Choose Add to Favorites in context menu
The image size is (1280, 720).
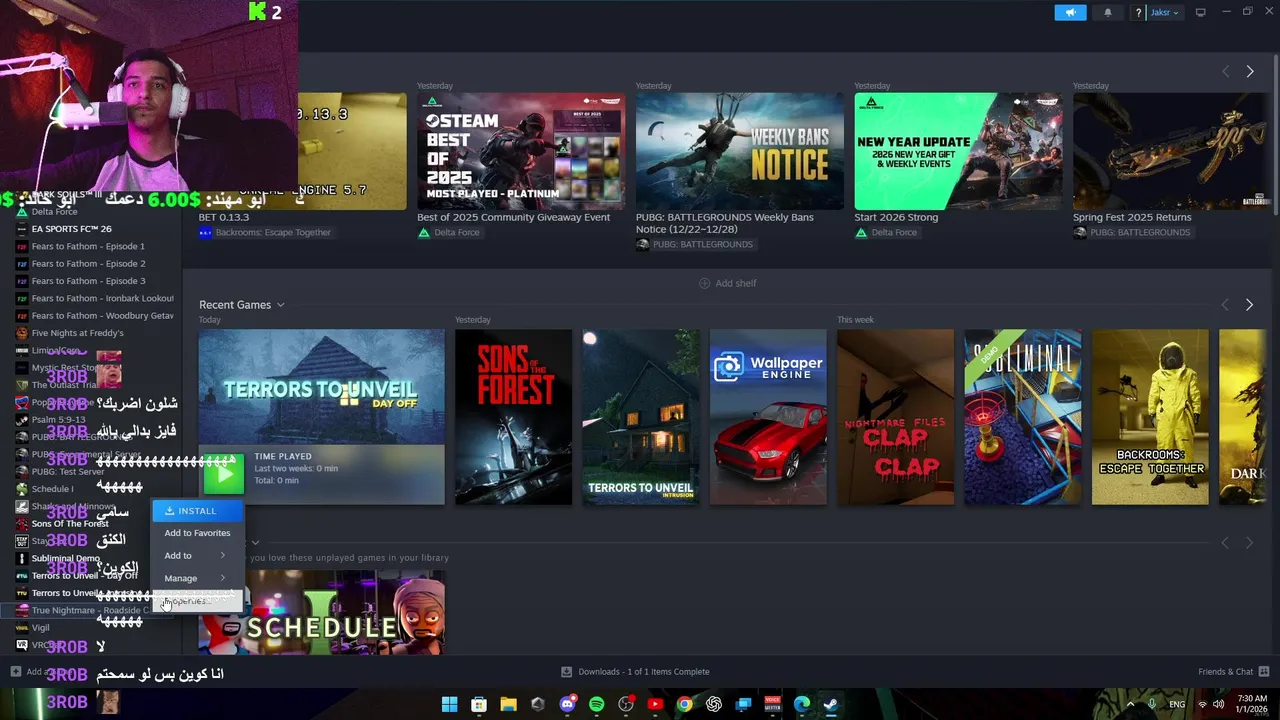[x=197, y=533]
